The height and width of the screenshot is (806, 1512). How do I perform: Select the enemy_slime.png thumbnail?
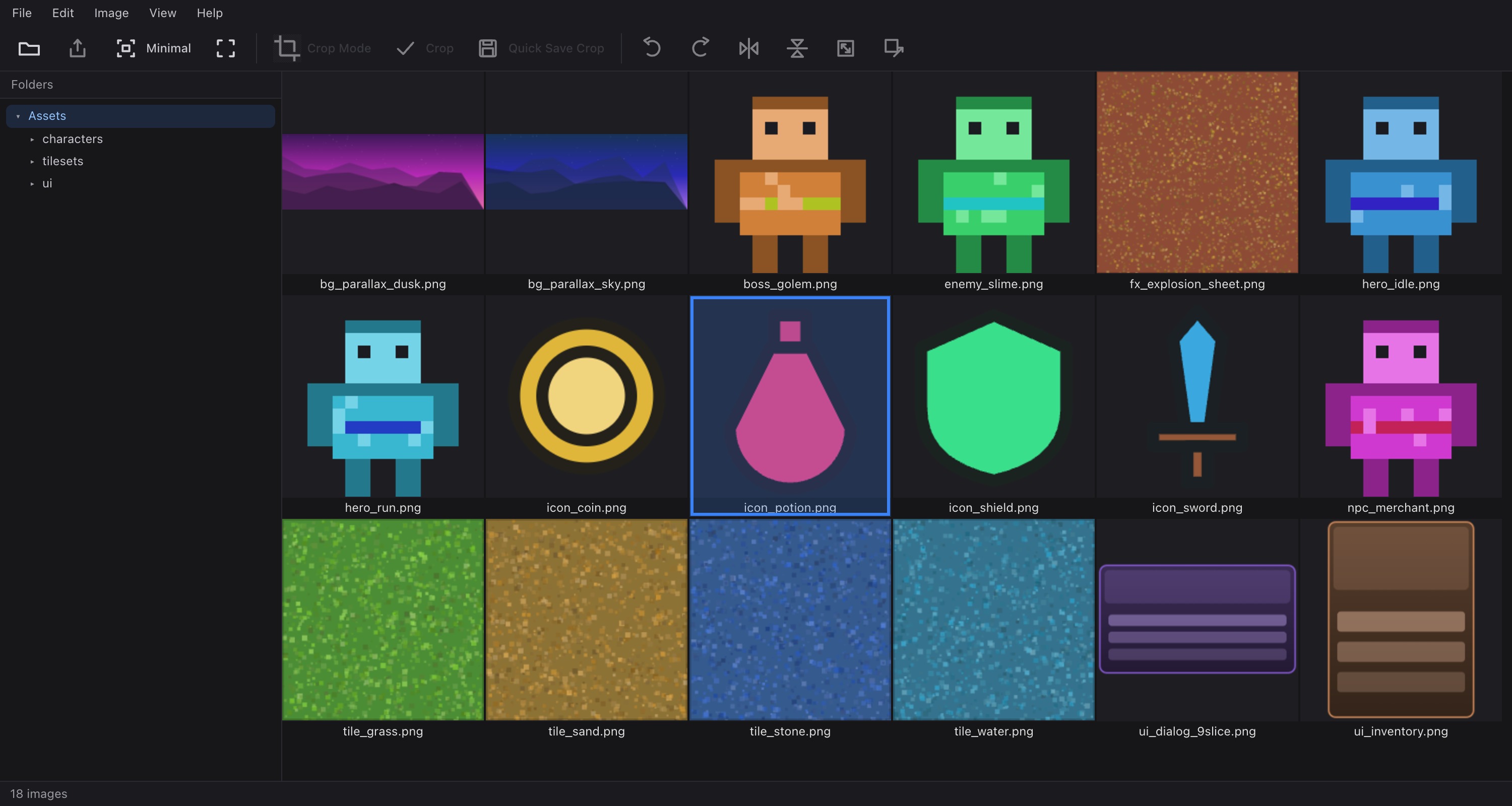(x=994, y=172)
